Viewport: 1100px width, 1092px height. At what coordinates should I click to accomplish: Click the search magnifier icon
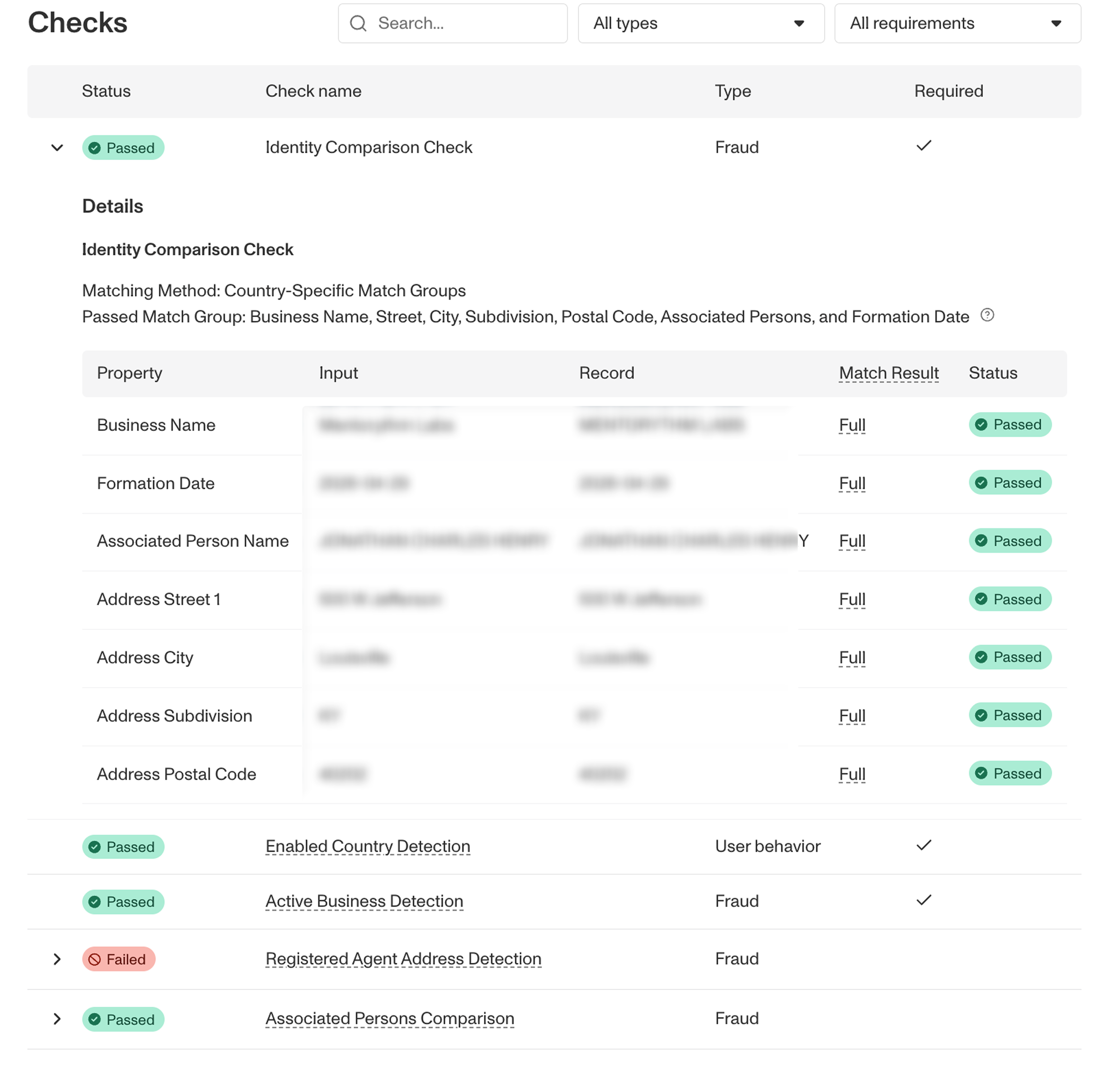(358, 23)
